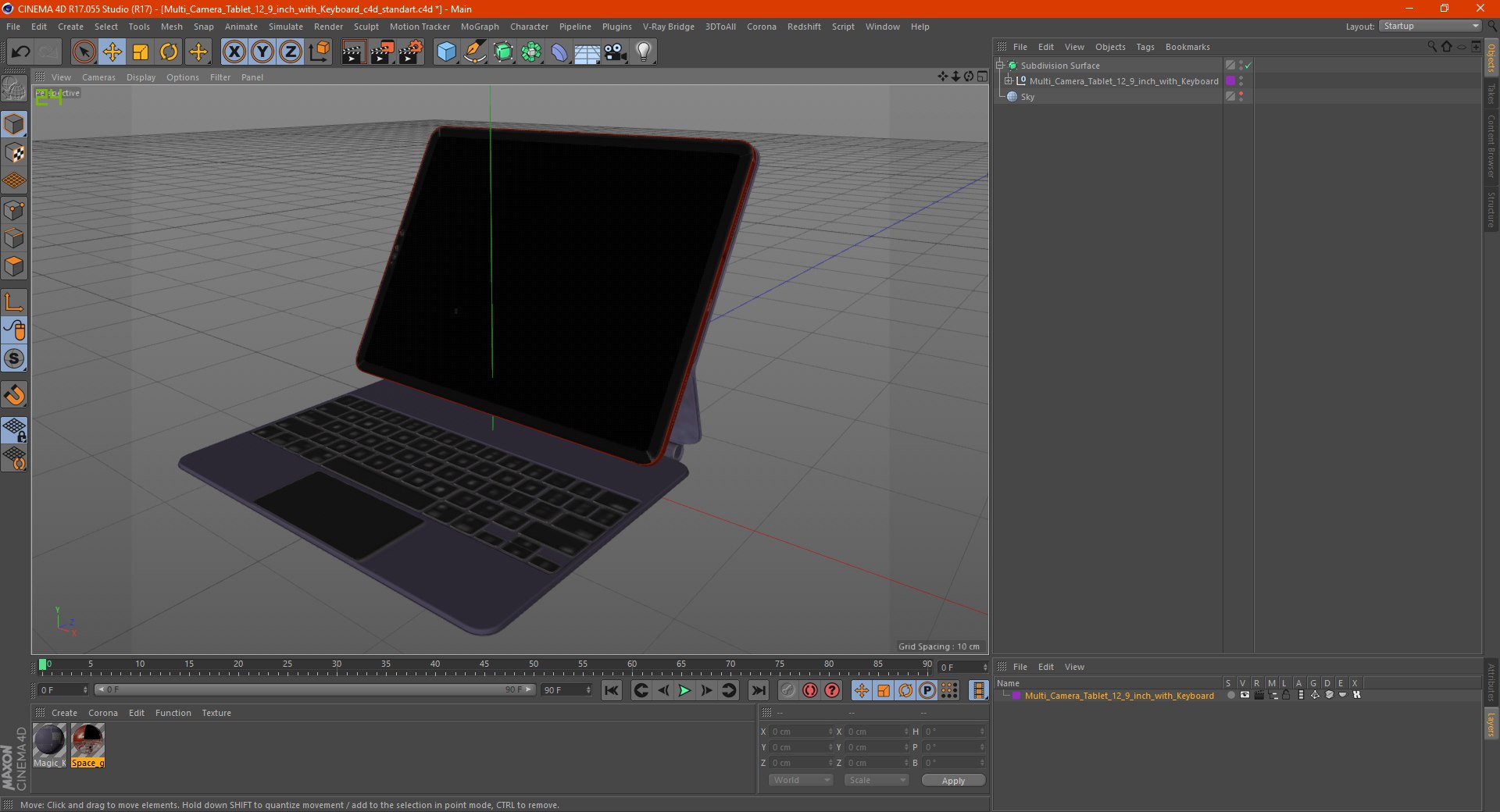
Task: Add a Camera object from toolbar
Action: click(x=616, y=52)
